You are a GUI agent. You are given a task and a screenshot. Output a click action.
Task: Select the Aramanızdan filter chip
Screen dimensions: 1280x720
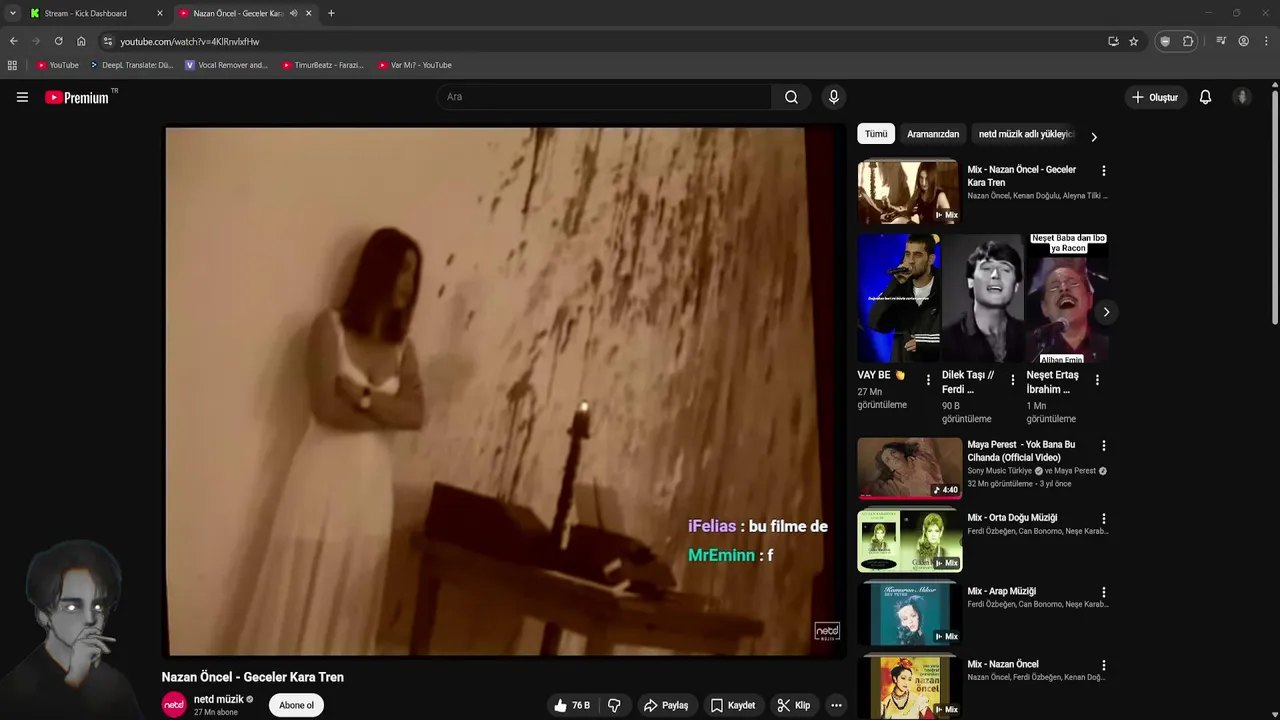[933, 134]
